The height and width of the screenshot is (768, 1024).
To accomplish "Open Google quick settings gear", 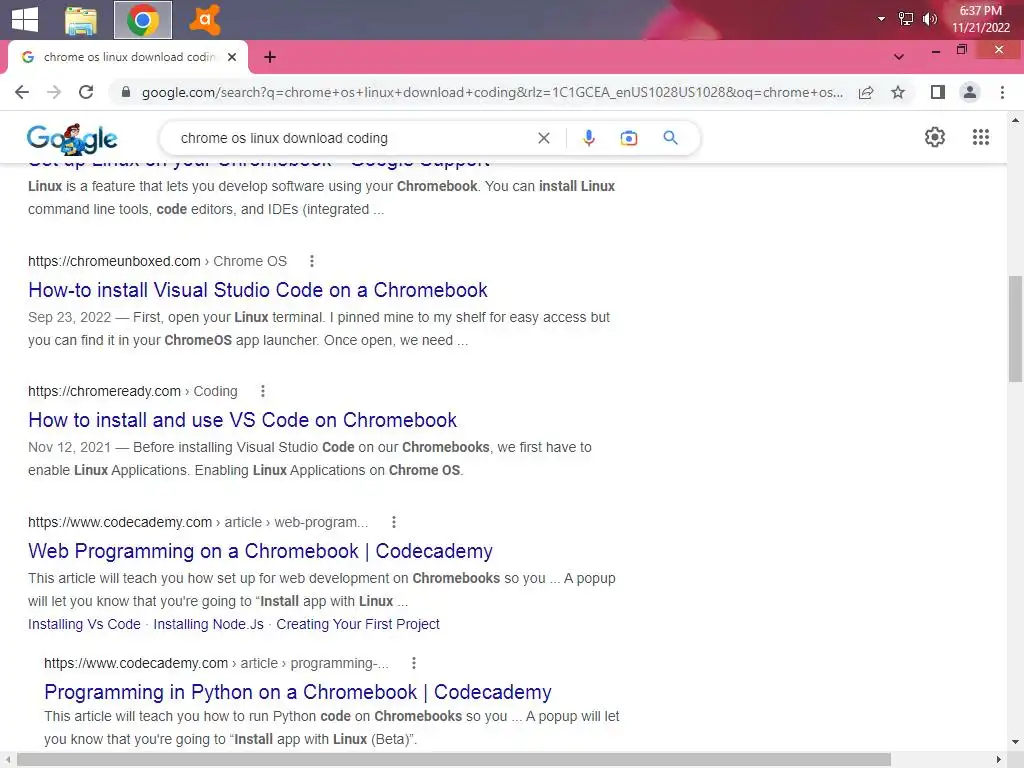I will 935,137.
